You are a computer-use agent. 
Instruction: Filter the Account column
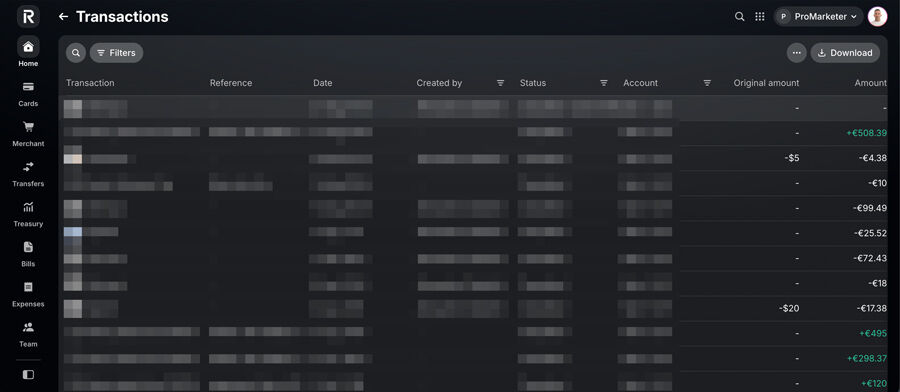[x=707, y=83]
